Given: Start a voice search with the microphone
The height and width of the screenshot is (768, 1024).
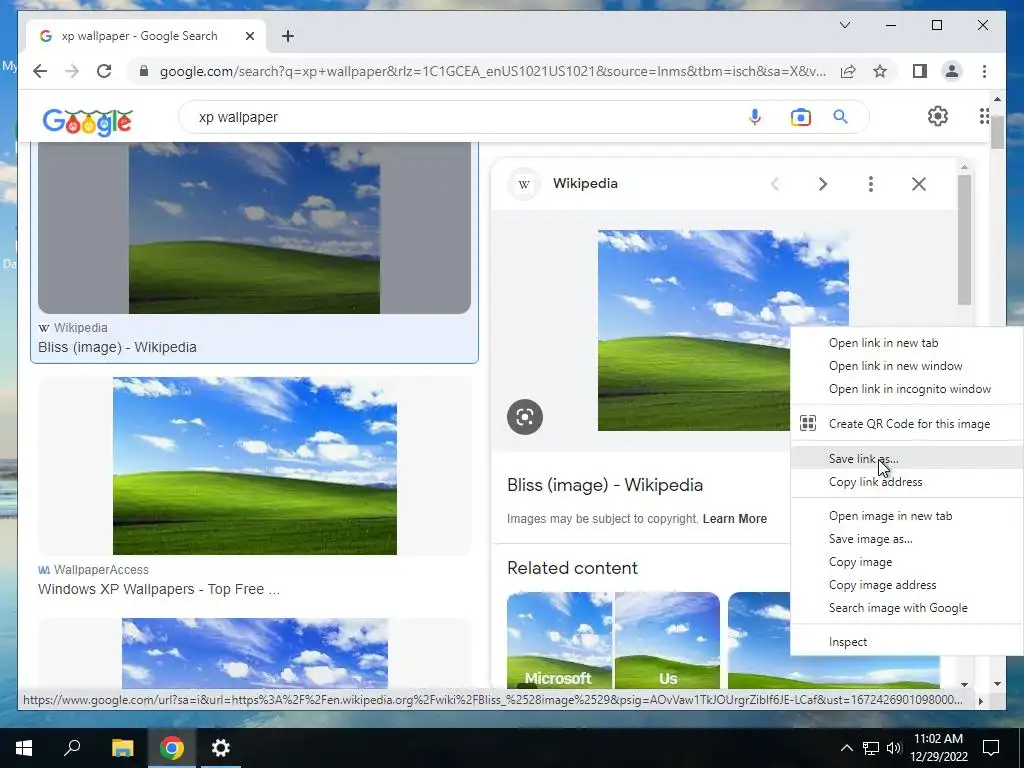Looking at the screenshot, I should [x=755, y=117].
